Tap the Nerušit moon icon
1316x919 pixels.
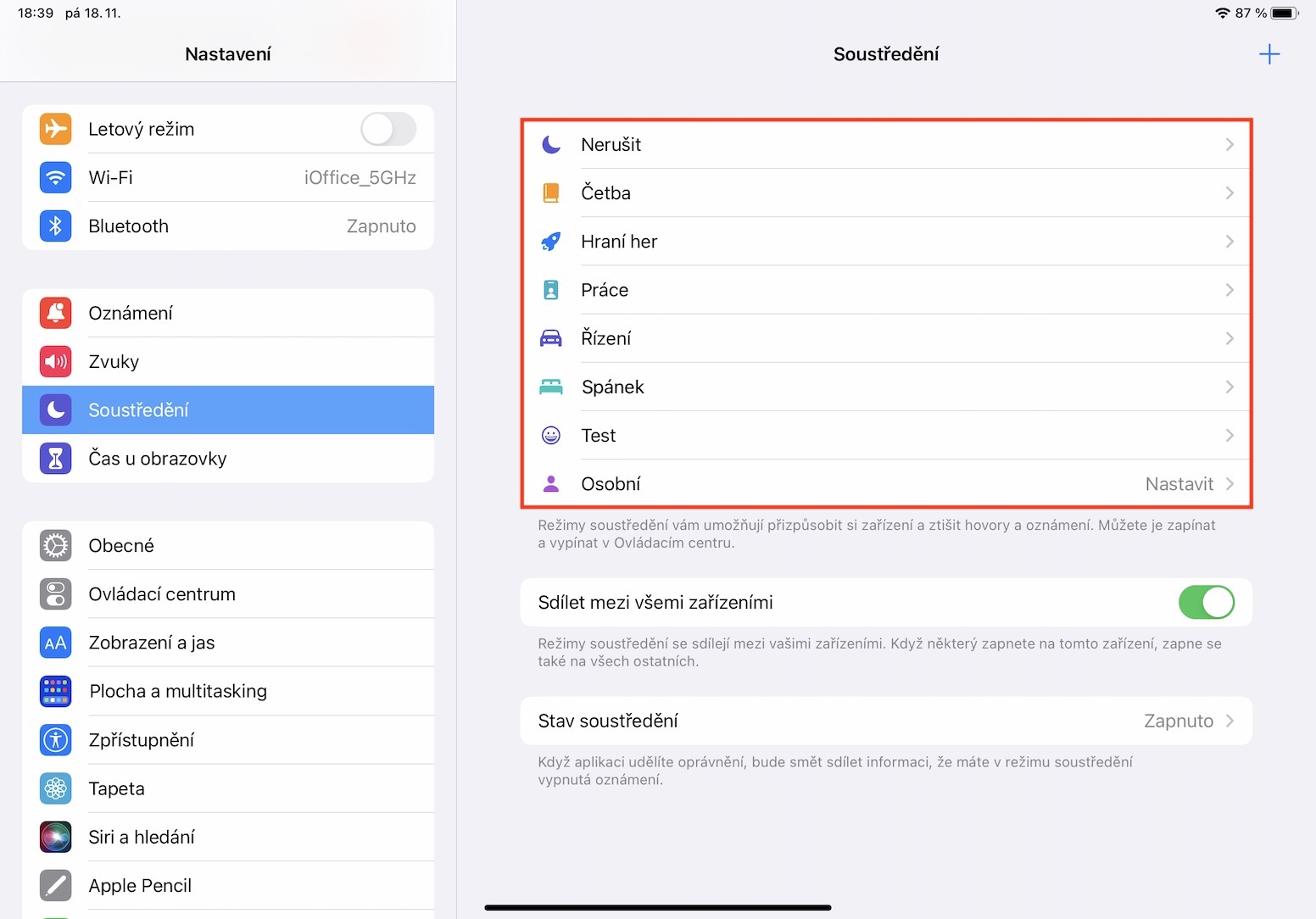[551, 145]
